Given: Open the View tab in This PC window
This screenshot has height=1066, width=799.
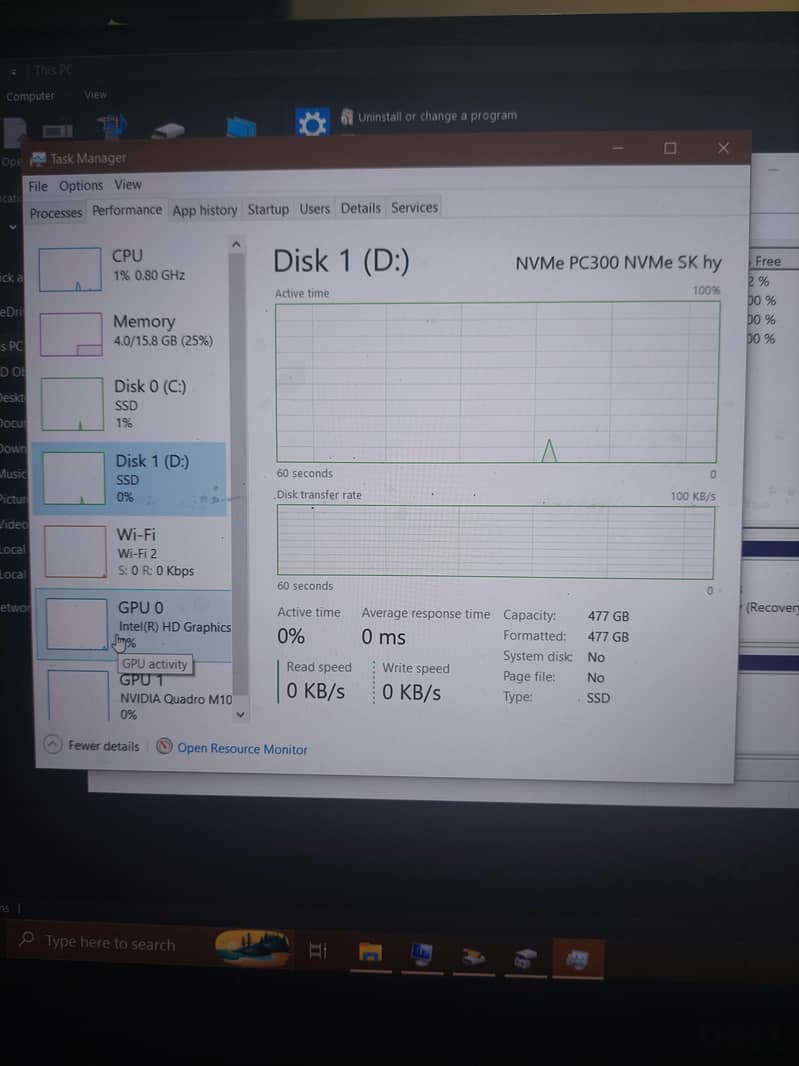Looking at the screenshot, I should pyautogui.click(x=95, y=95).
